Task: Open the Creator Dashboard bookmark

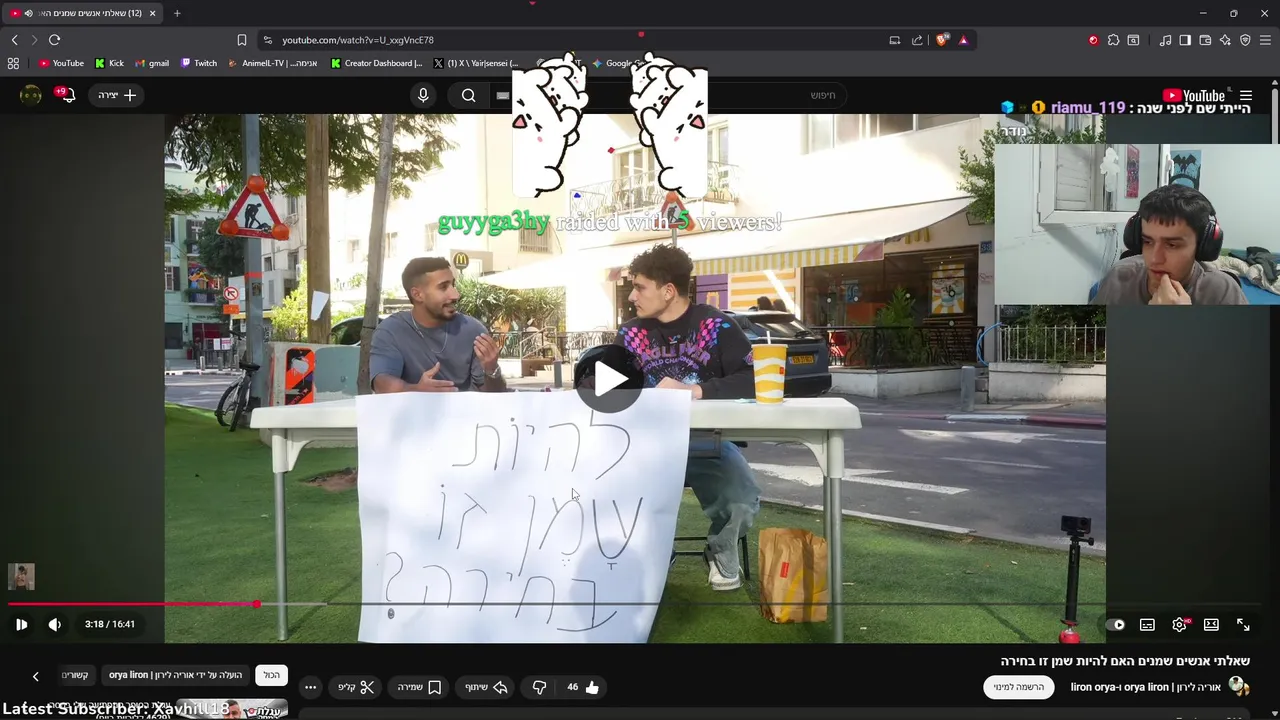Action: coord(376,63)
